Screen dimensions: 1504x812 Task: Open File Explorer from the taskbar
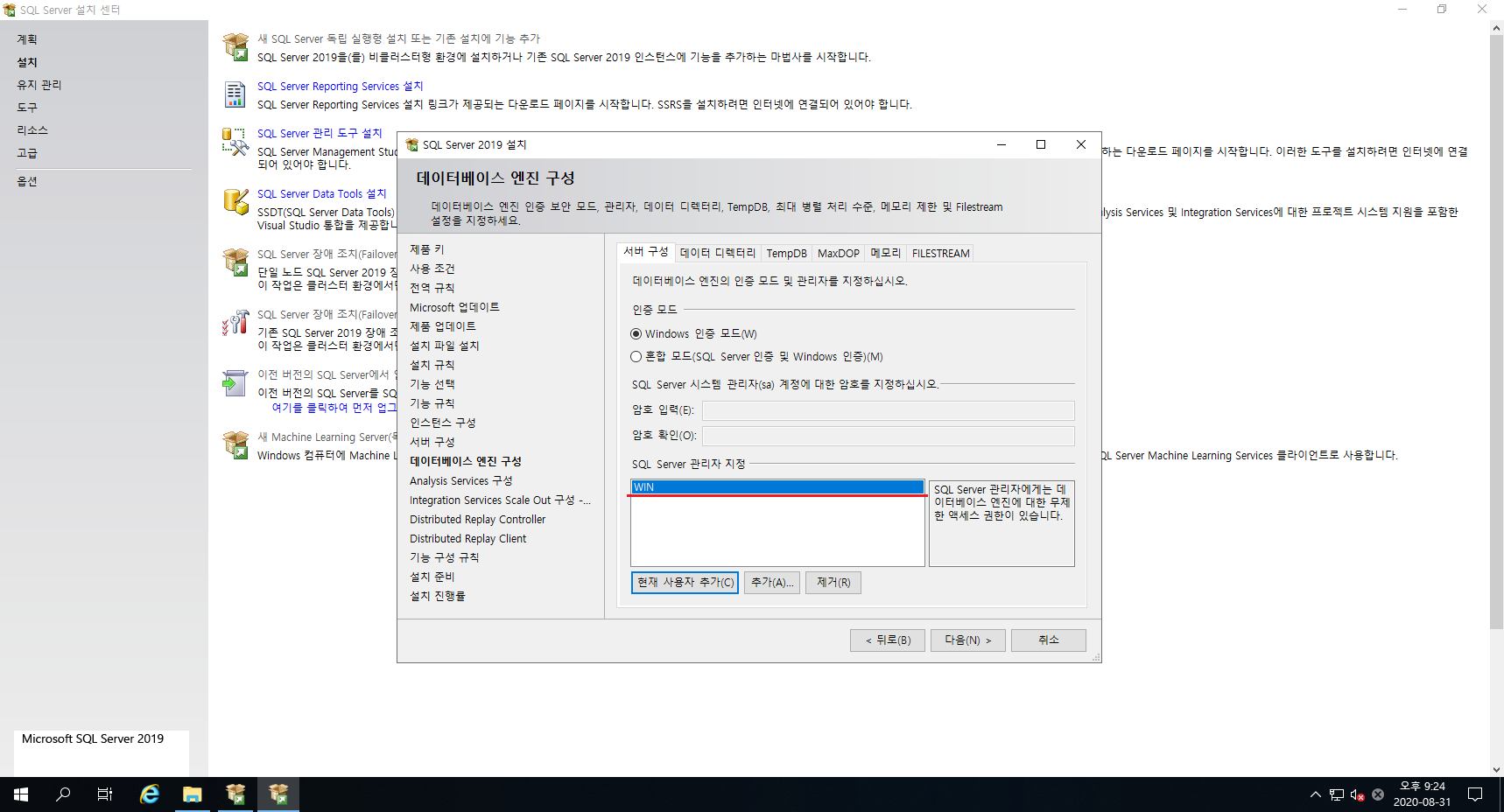193,794
